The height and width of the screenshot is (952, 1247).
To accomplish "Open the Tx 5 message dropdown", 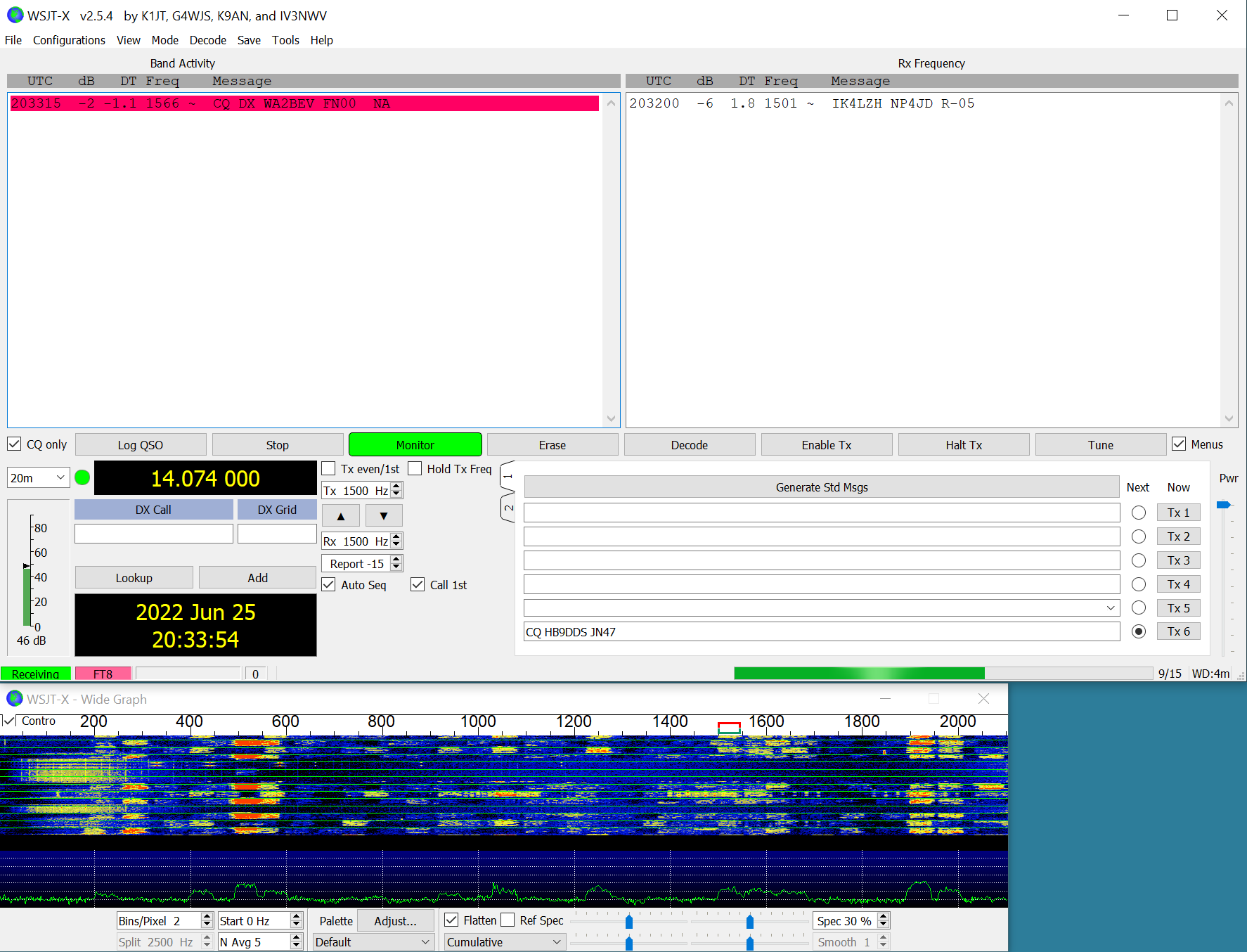I will coord(1111,607).
